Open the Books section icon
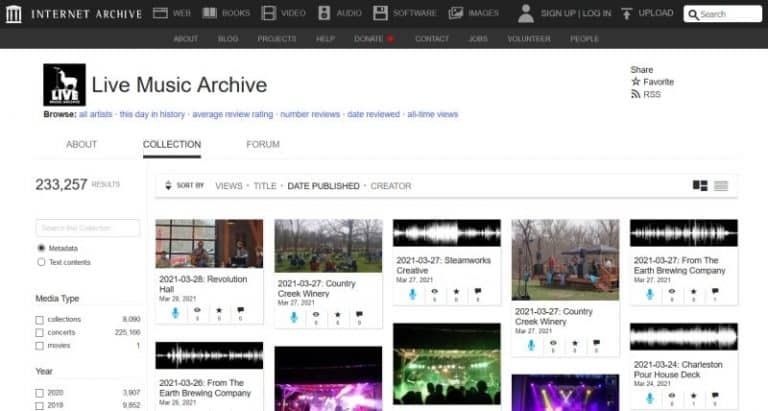Image resolution: width=768 pixels, height=411 pixels. pos(210,13)
